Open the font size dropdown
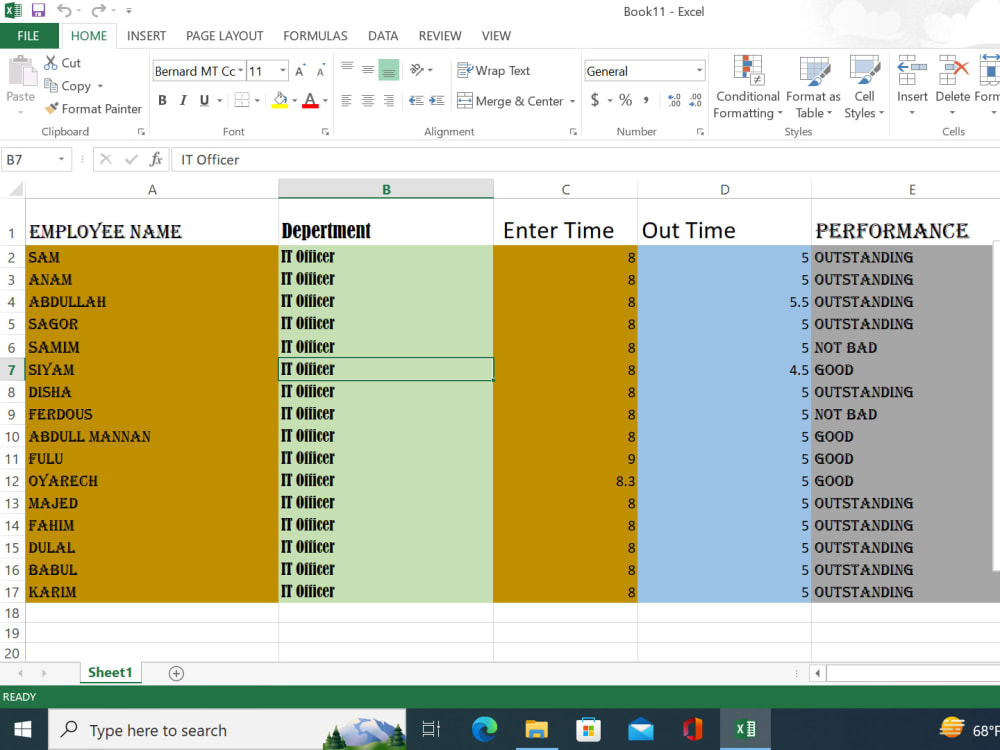 click(283, 71)
